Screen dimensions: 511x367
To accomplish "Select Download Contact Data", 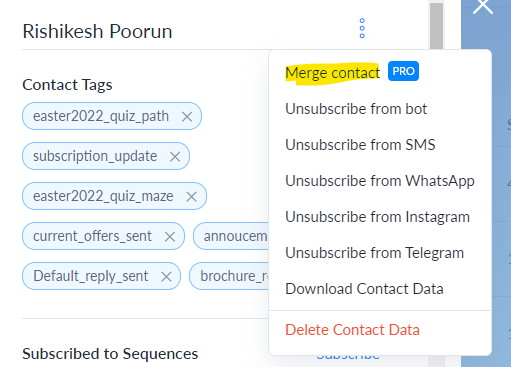I will [x=364, y=289].
